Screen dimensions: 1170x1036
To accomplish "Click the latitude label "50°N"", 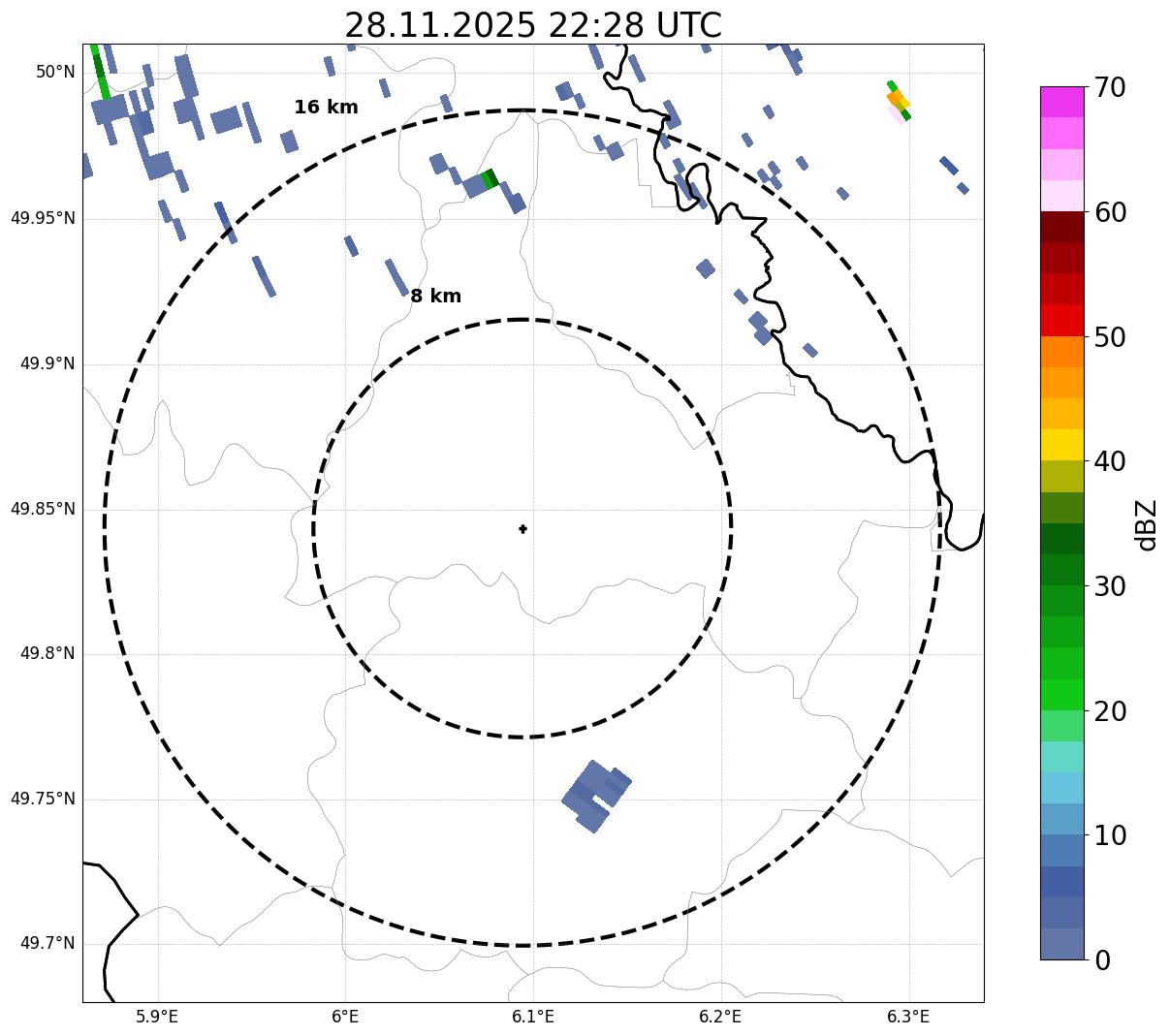I will click(x=55, y=73).
